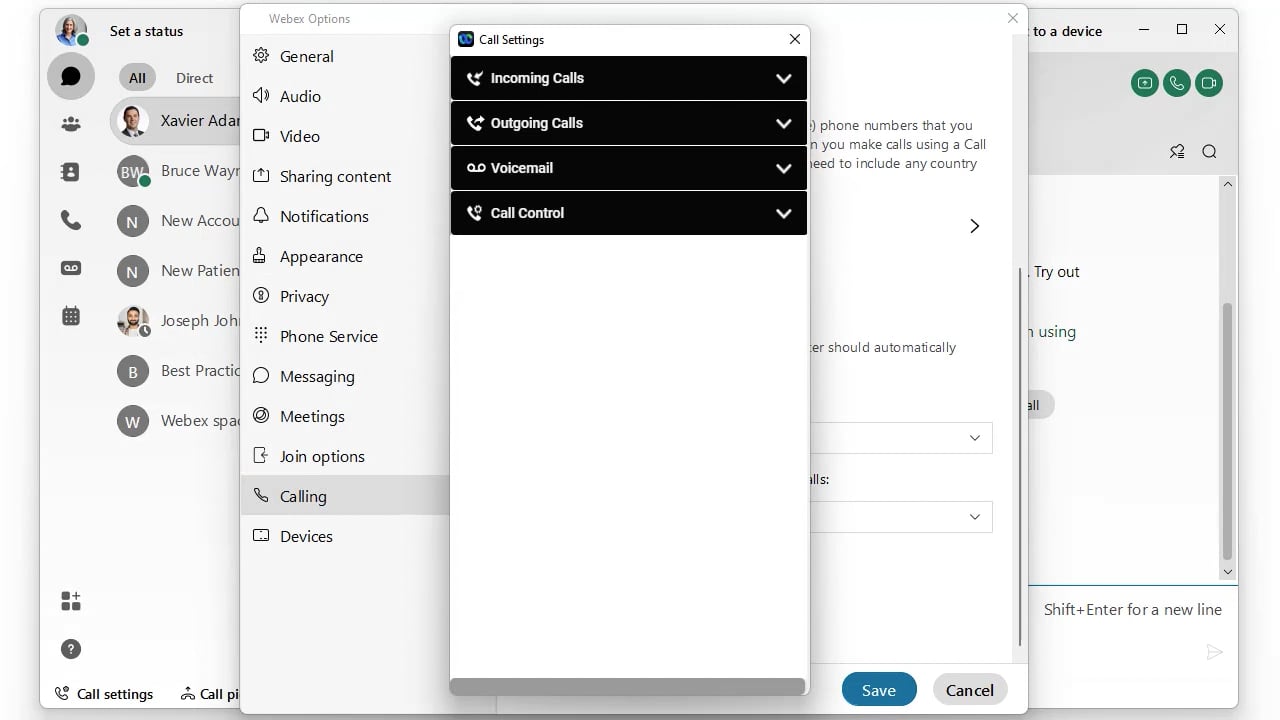The height and width of the screenshot is (720, 1280).
Task: Expand the Call Control section
Action: tap(628, 213)
